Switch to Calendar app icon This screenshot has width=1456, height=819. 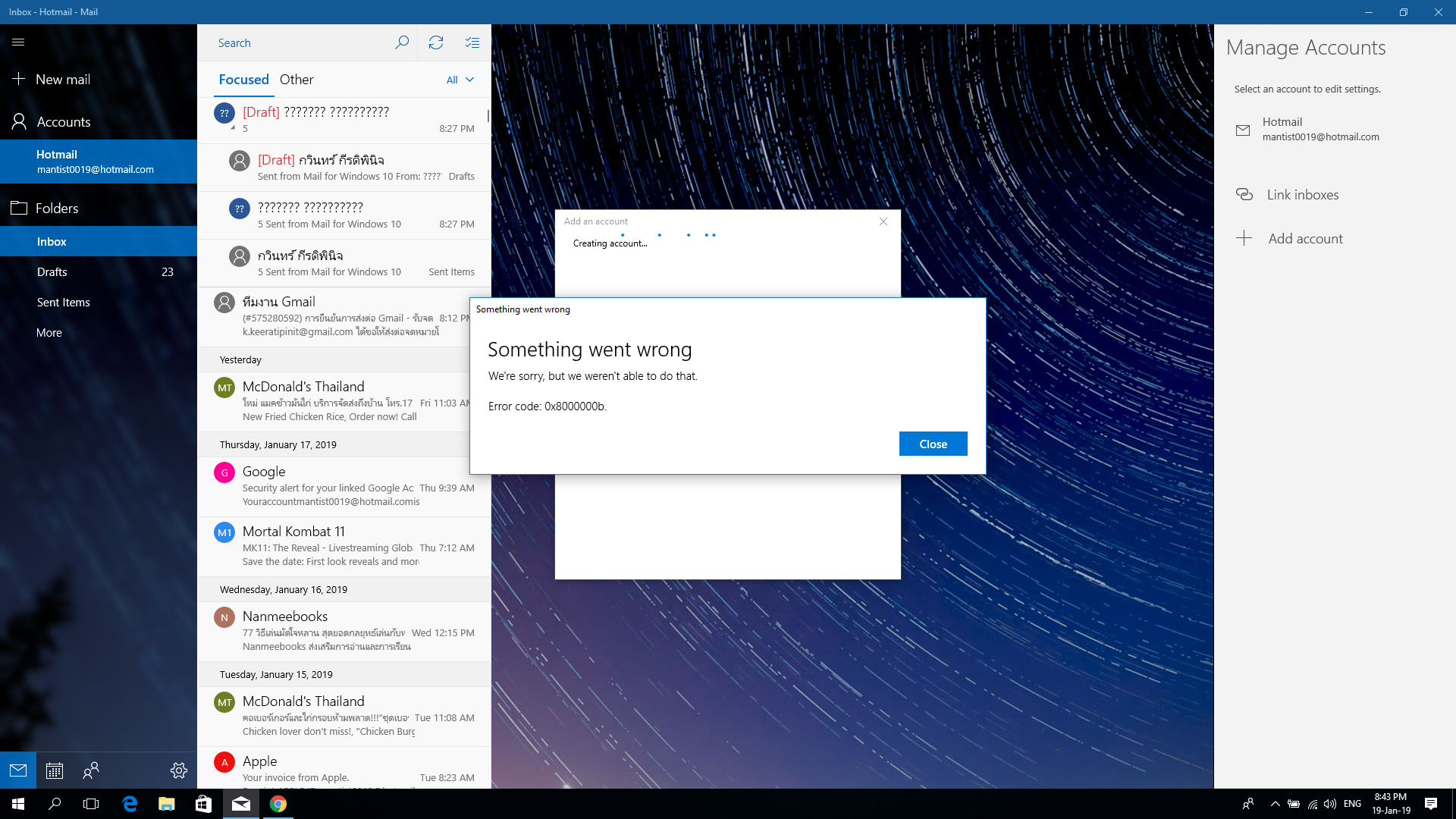[x=55, y=770]
